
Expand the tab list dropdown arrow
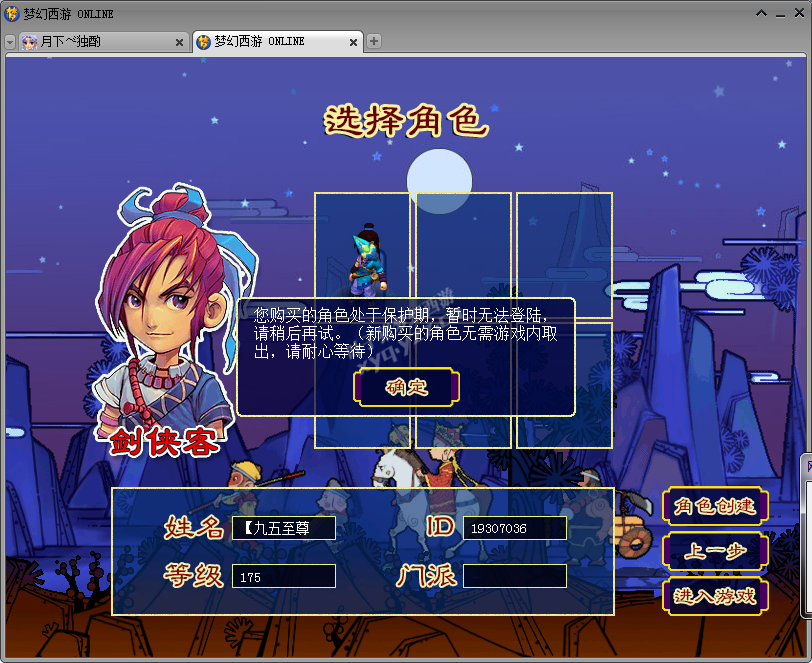(x=10, y=42)
